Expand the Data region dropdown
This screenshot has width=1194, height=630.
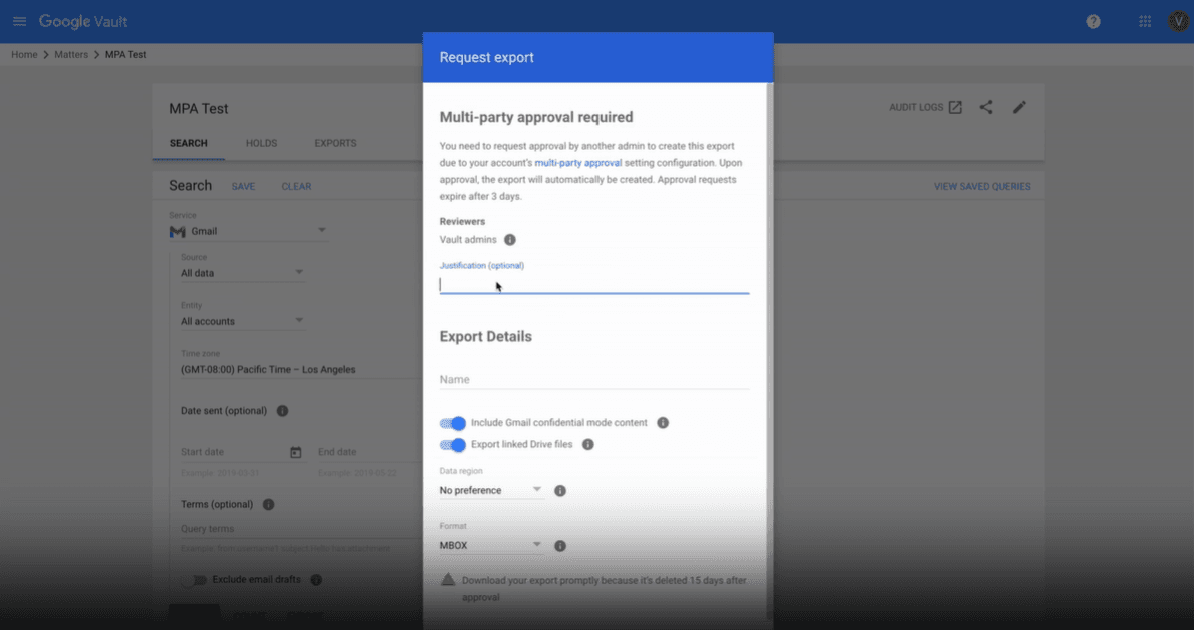pyautogui.click(x=491, y=490)
